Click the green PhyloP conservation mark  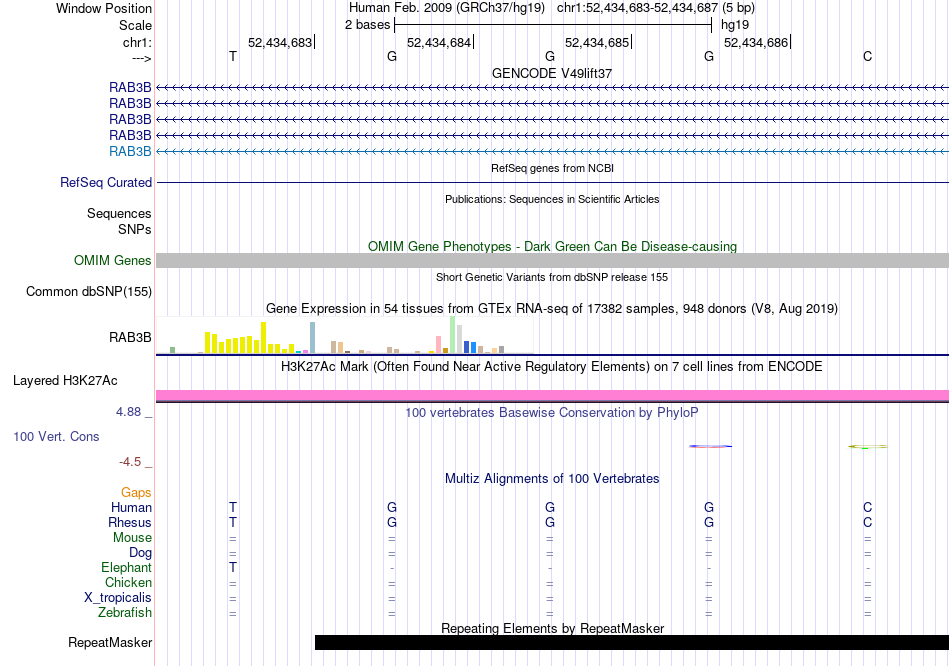(868, 447)
